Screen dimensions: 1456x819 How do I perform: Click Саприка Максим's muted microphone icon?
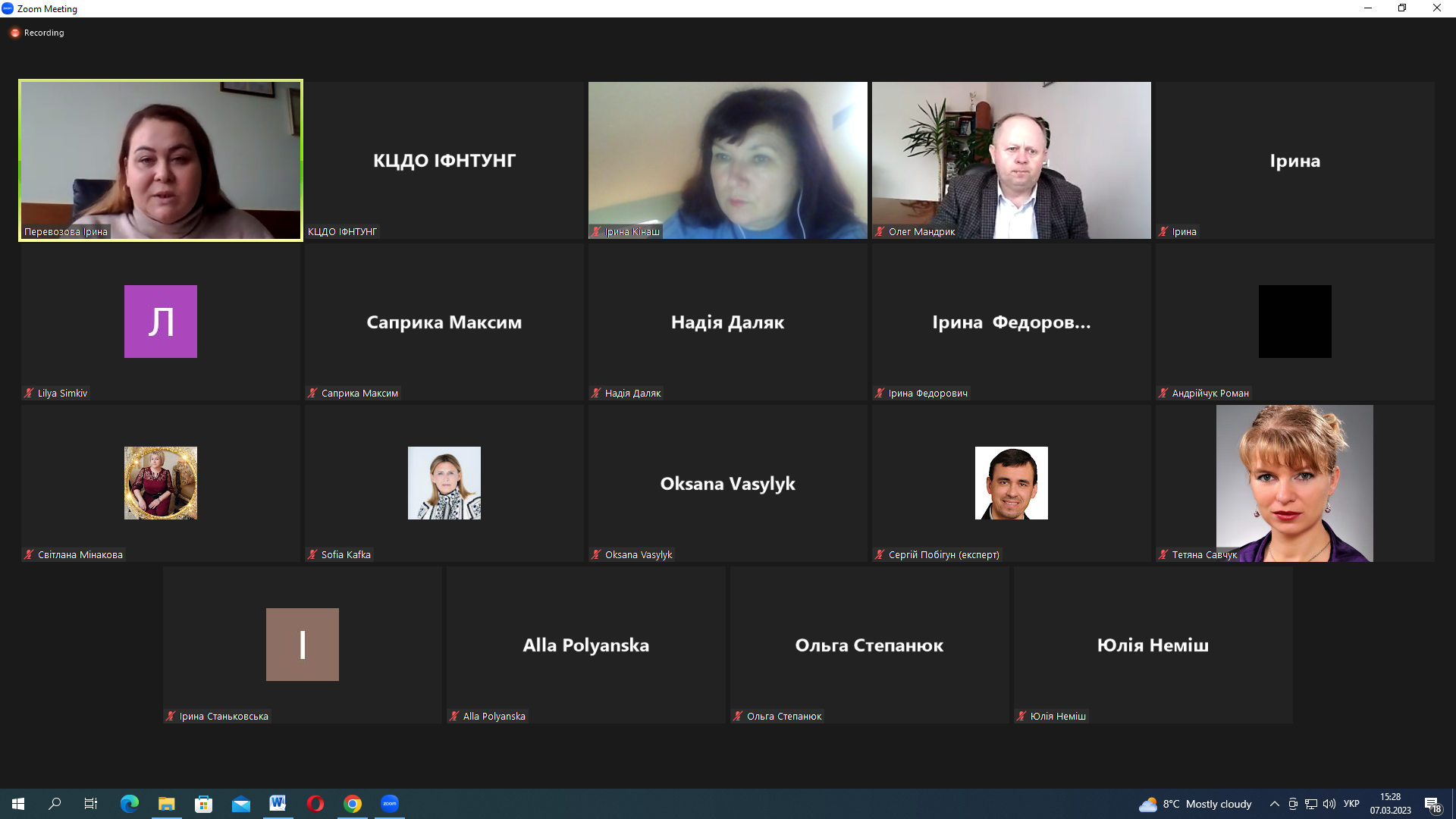[312, 393]
